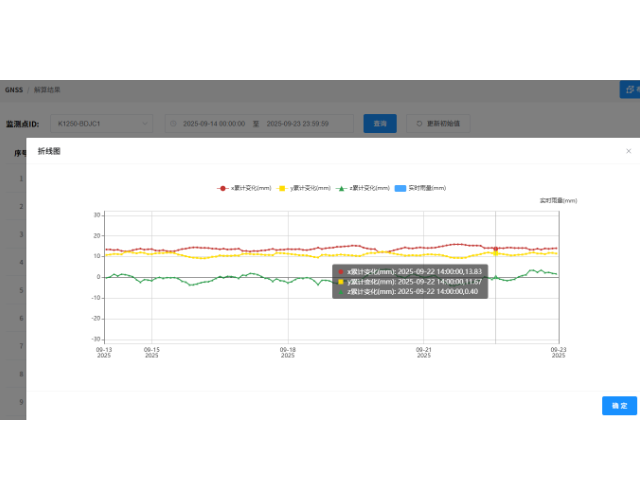640x480 pixels.
Task: Click highlighted yellow data point on y series
Action: pos(496,253)
